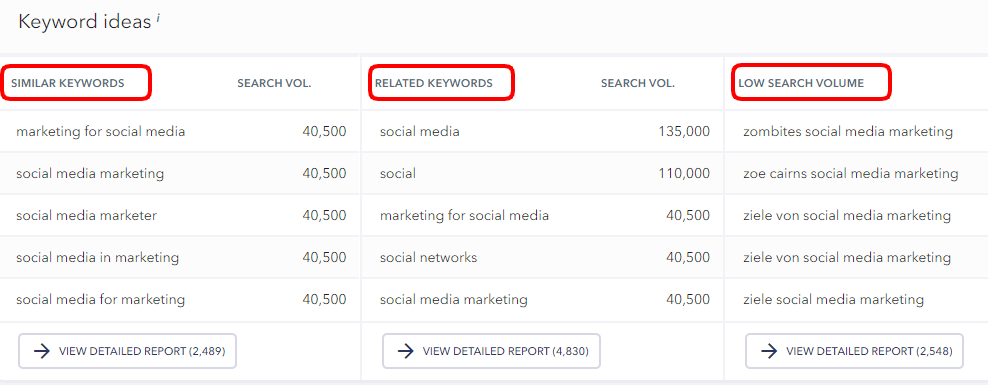Click arrow icon in Low Search Volume report button
The image size is (988, 385).
(769, 351)
